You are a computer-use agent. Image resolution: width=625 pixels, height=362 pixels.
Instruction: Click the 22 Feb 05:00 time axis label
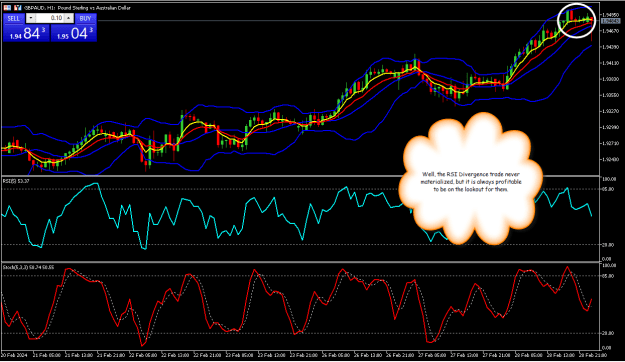[143, 355]
